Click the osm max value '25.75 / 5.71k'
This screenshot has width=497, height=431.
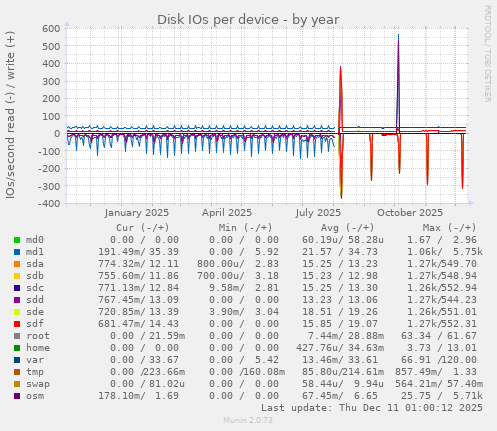pyautogui.click(x=442, y=396)
